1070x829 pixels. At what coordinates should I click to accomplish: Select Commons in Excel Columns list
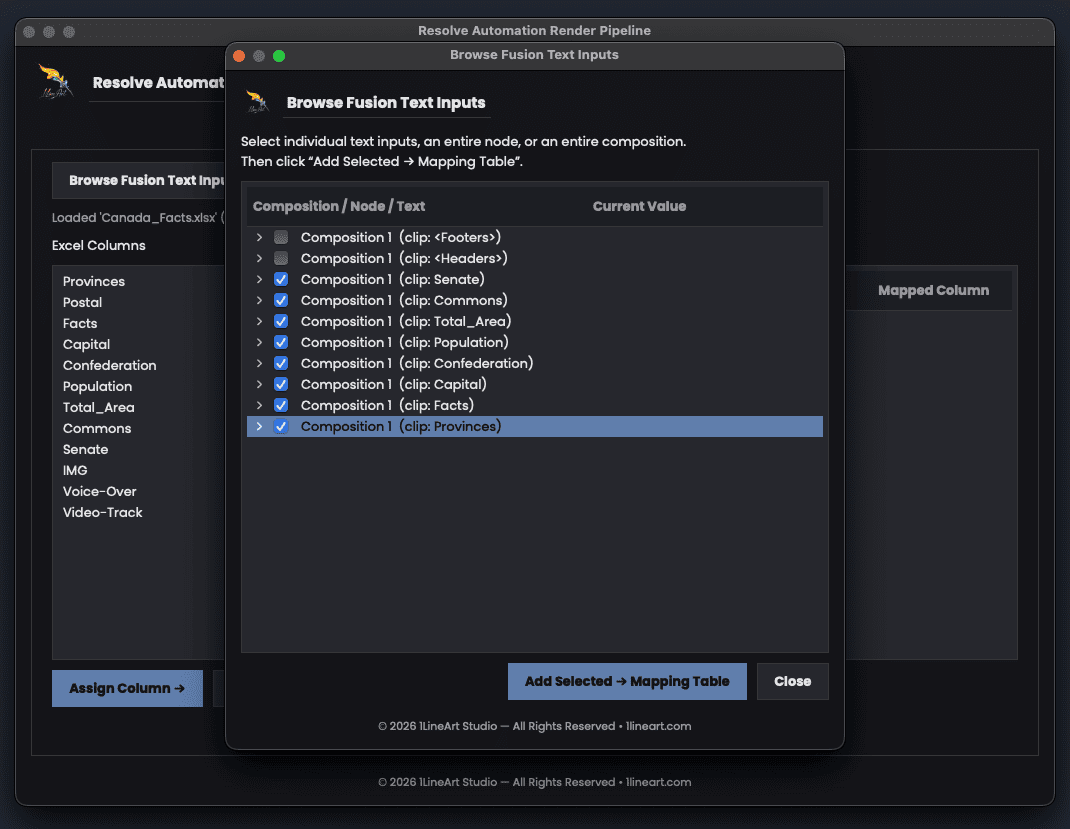[x=97, y=428]
